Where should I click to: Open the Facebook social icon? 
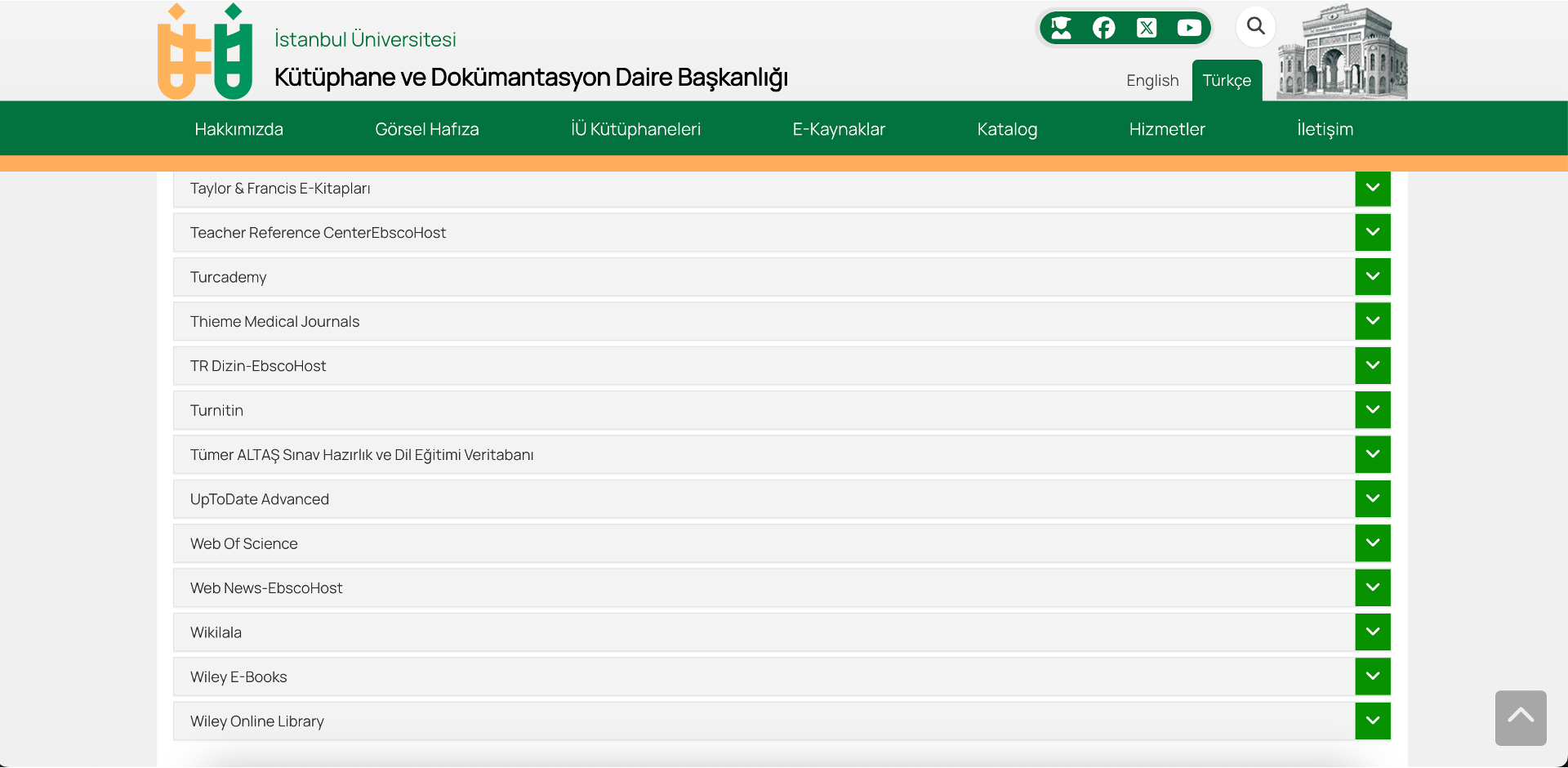coord(1103,28)
